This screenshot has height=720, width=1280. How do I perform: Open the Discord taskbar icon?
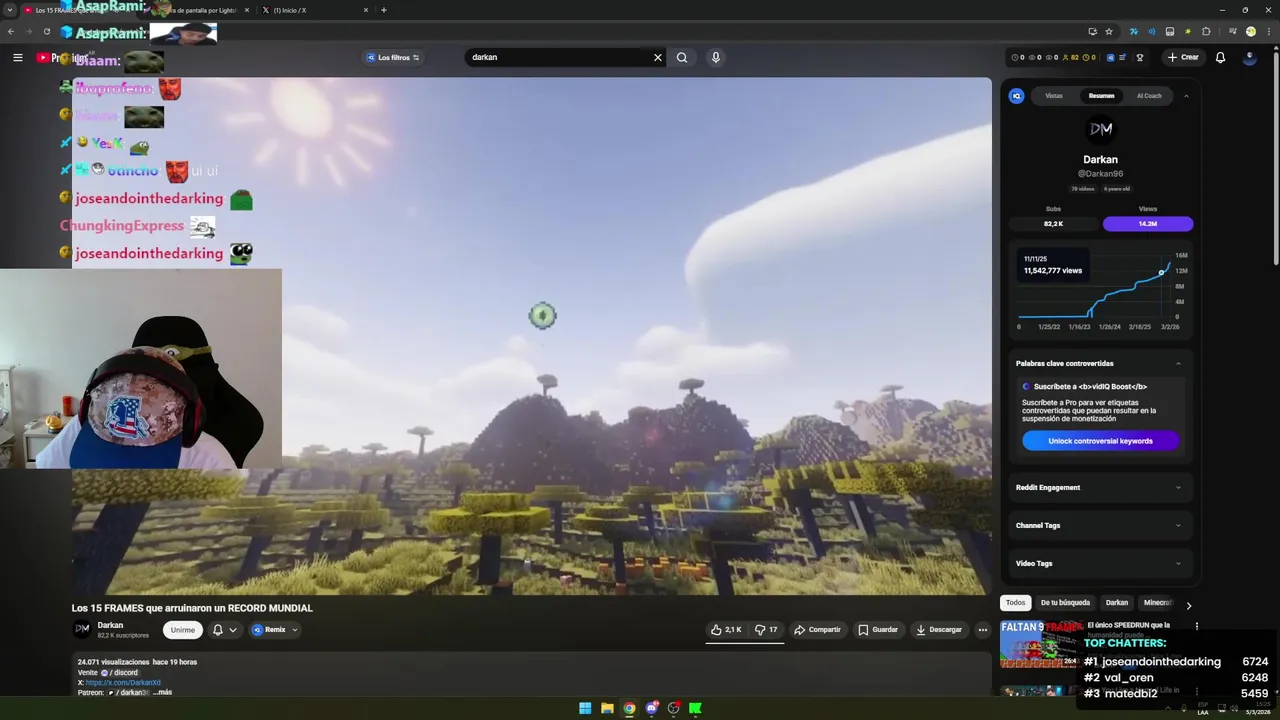point(651,708)
